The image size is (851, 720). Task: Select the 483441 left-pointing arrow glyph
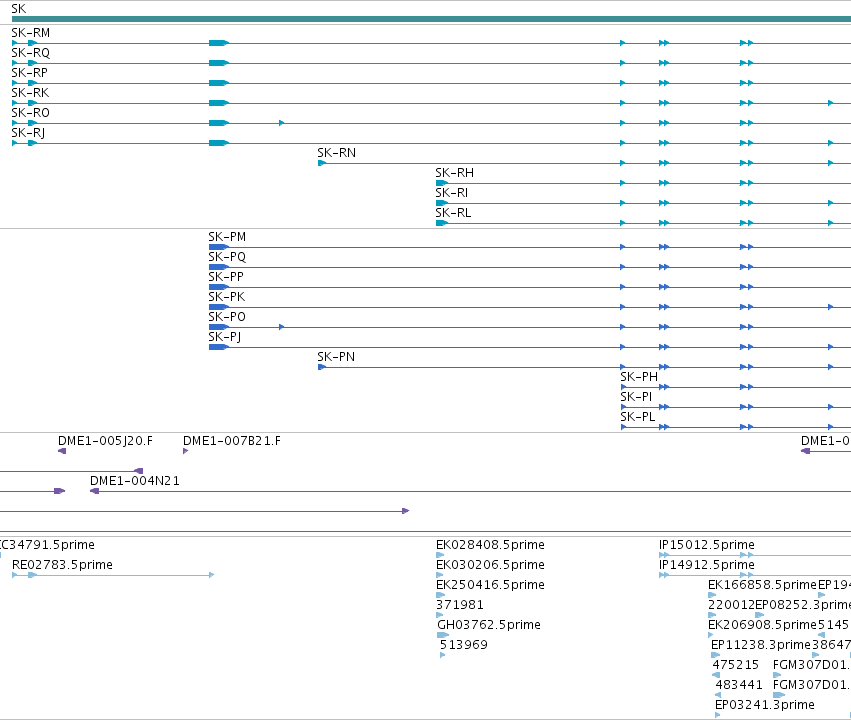pos(718,695)
